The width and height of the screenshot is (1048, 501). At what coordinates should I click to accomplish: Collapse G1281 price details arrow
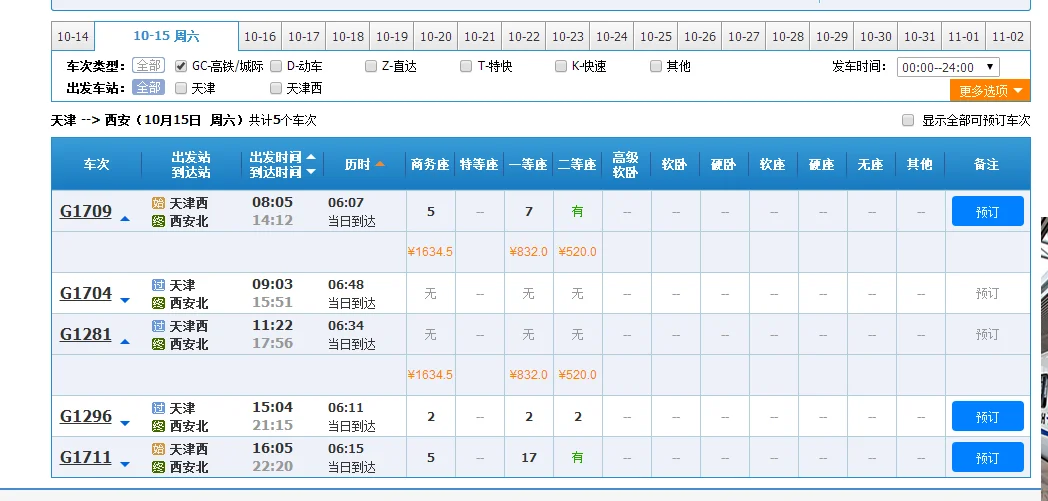coord(125,341)
